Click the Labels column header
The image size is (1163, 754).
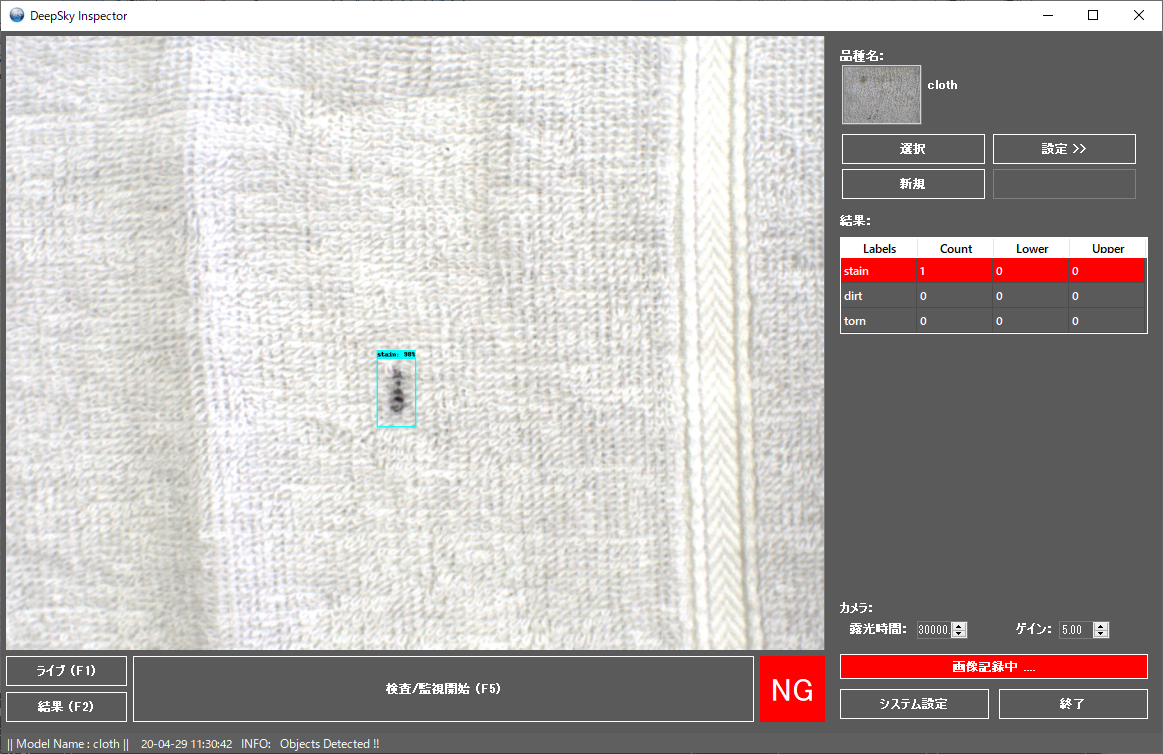click(879, 248)
